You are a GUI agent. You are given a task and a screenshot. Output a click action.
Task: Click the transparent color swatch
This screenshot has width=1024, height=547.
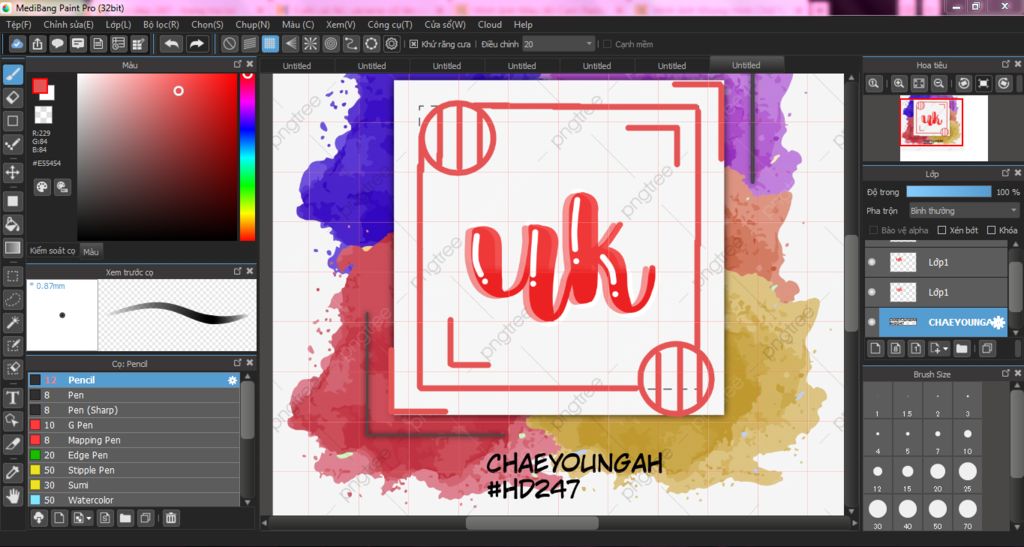click(x=43, y=115)
